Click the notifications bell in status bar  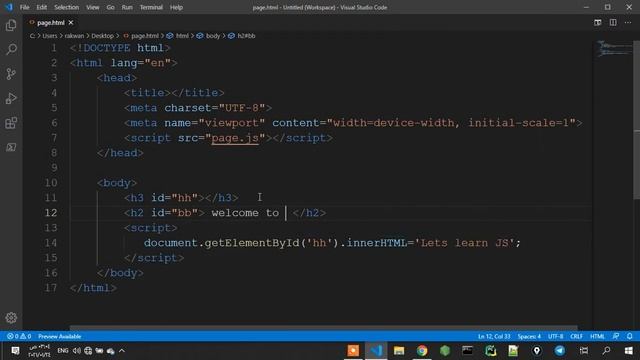click(x=629, y=336)
